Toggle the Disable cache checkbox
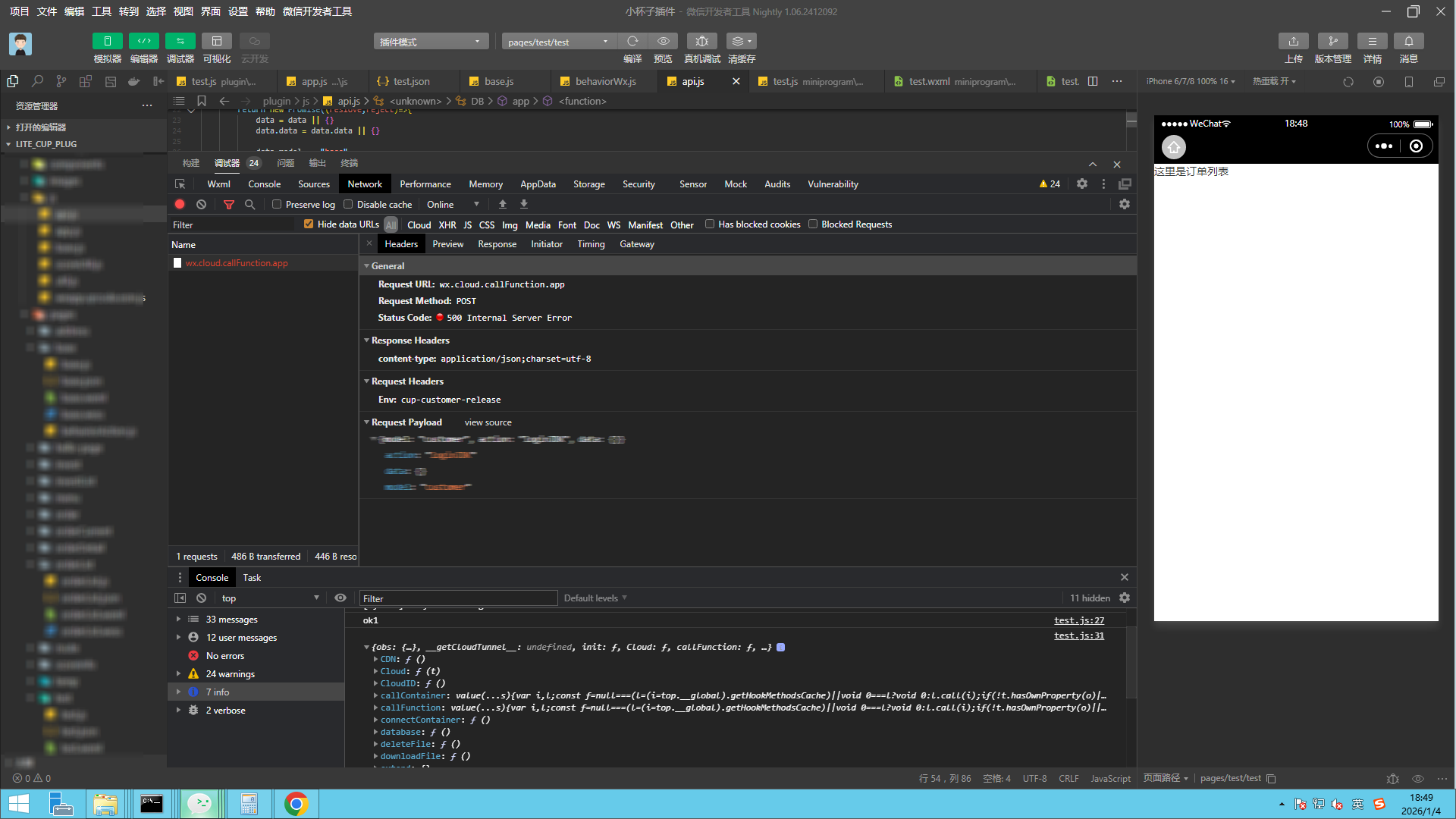This screenshot has height=819, width=1456. click(x=348, y=205)
